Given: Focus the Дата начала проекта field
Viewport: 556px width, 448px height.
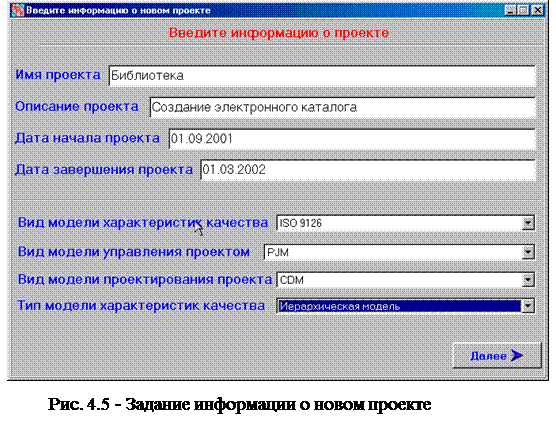Looking at the screenshot, I should pos(352,139).
